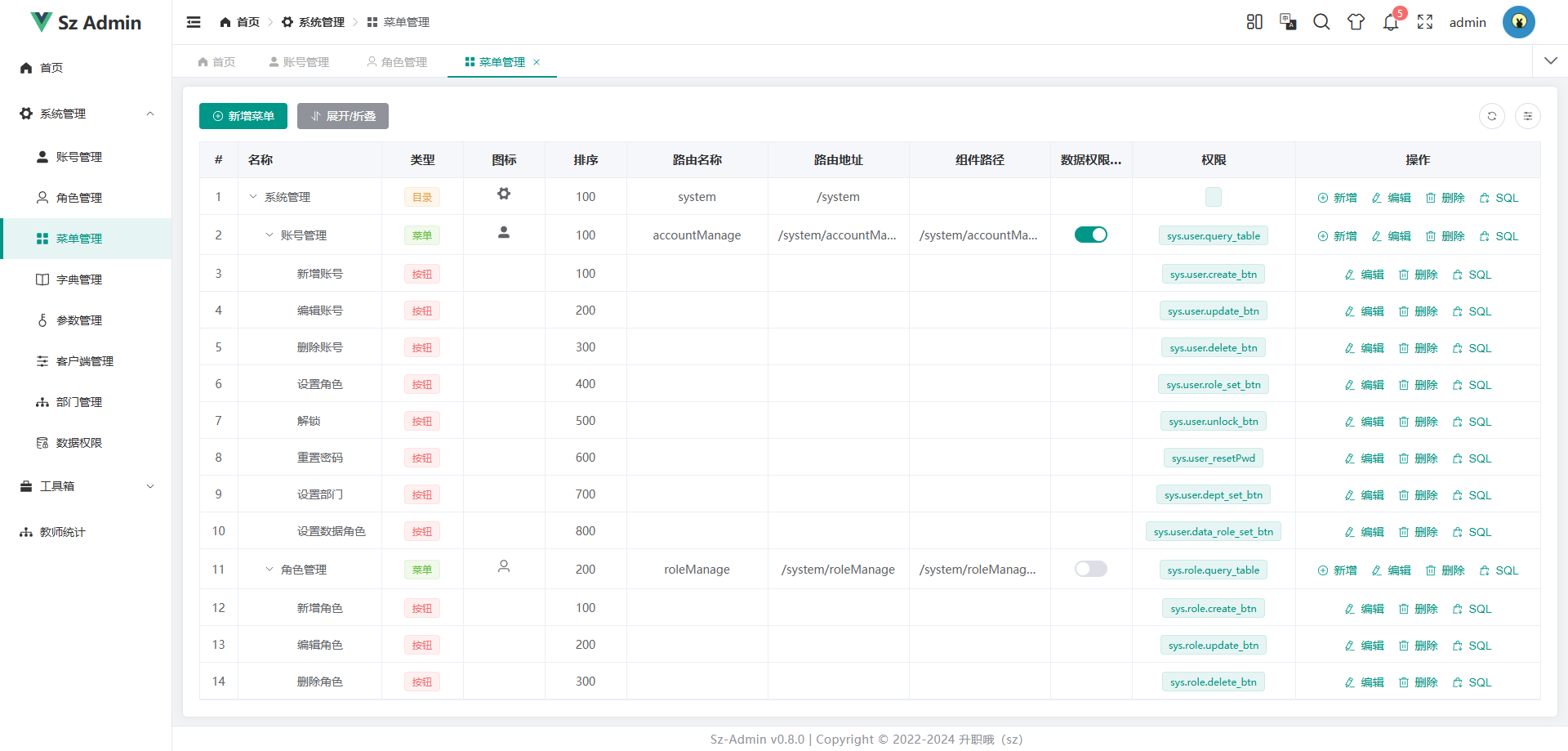Screen dimensions: 1568x751
Task: Click the 目录 type tag
Action: [422, 197]
